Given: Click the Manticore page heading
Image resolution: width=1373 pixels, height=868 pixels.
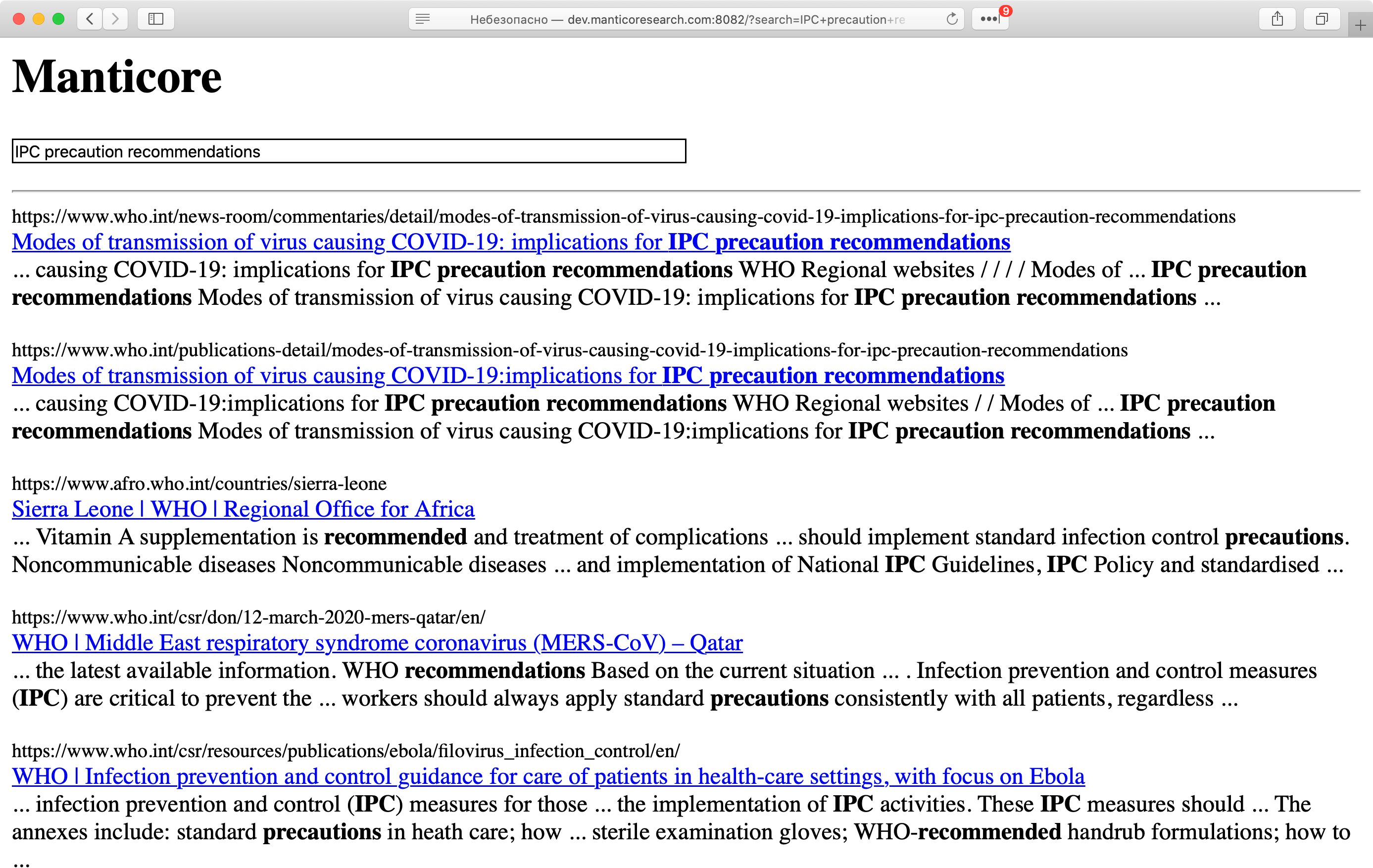Looking at the screenshot, I should (x=117, y=77).
